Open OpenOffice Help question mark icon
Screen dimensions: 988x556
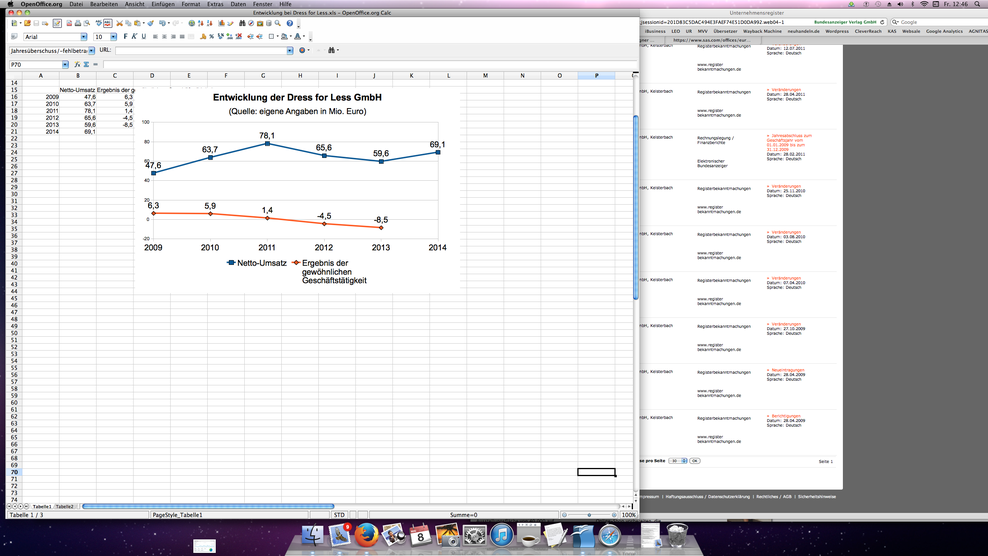tap(290, 23)
